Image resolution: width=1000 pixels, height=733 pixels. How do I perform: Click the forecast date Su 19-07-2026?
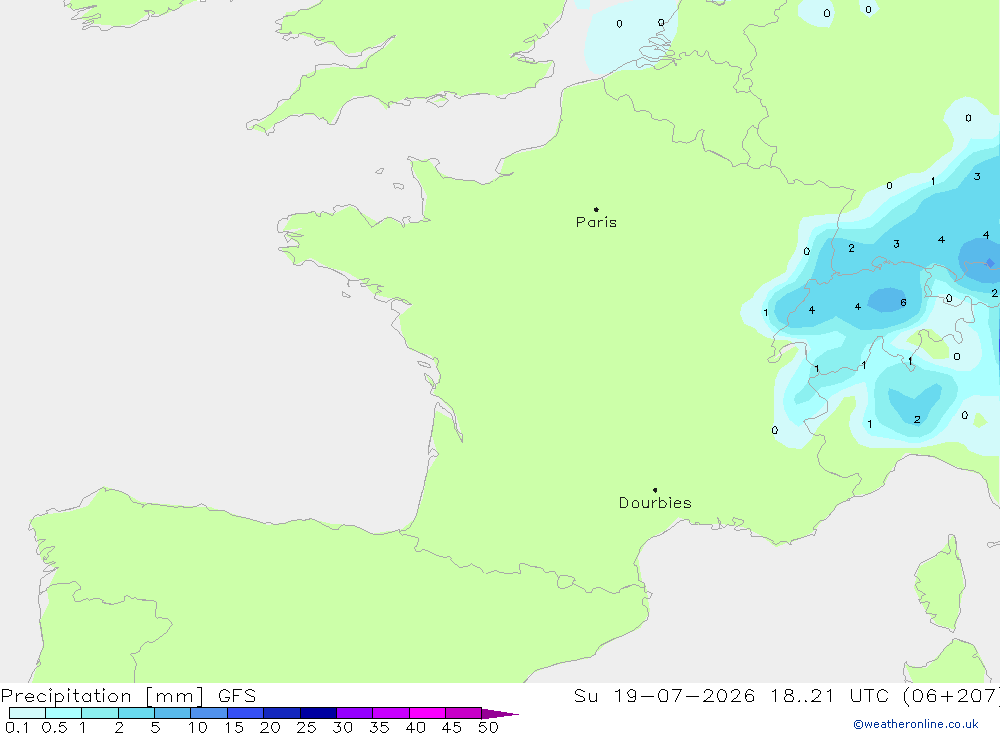(x=665, y=695)
